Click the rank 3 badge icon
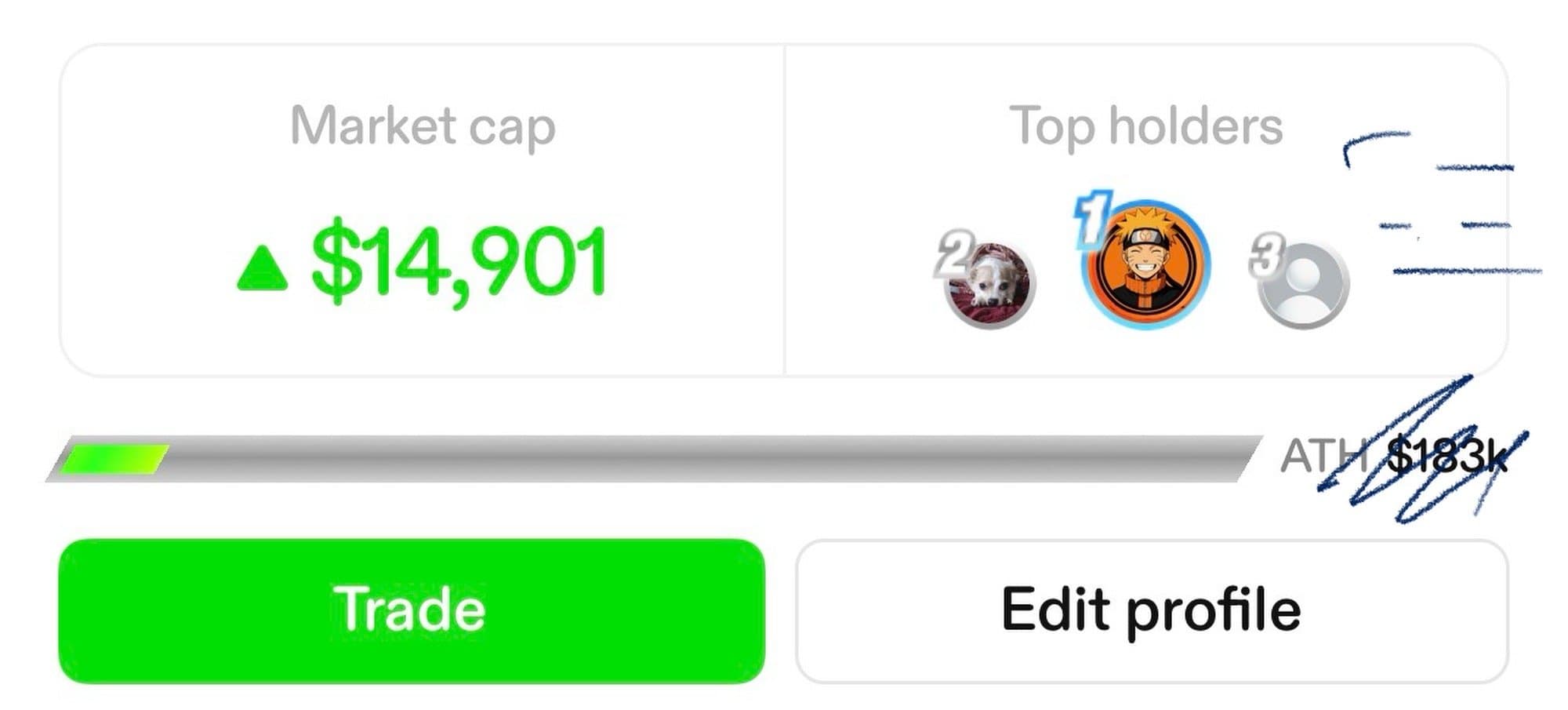 pyautogui.click(x=1266, y=255)
